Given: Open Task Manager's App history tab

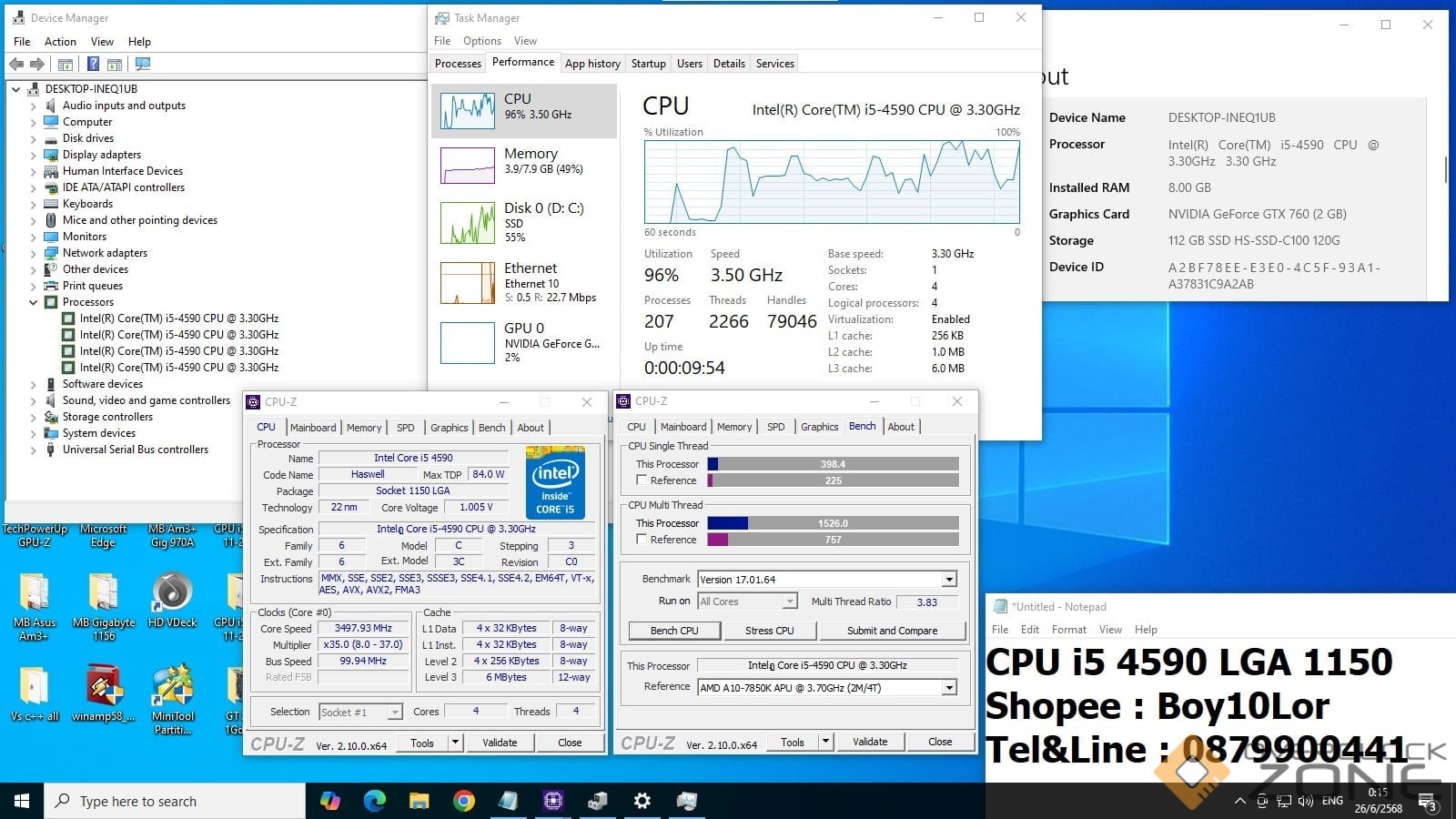Looking at the screenshot, I should pos(592,64).
